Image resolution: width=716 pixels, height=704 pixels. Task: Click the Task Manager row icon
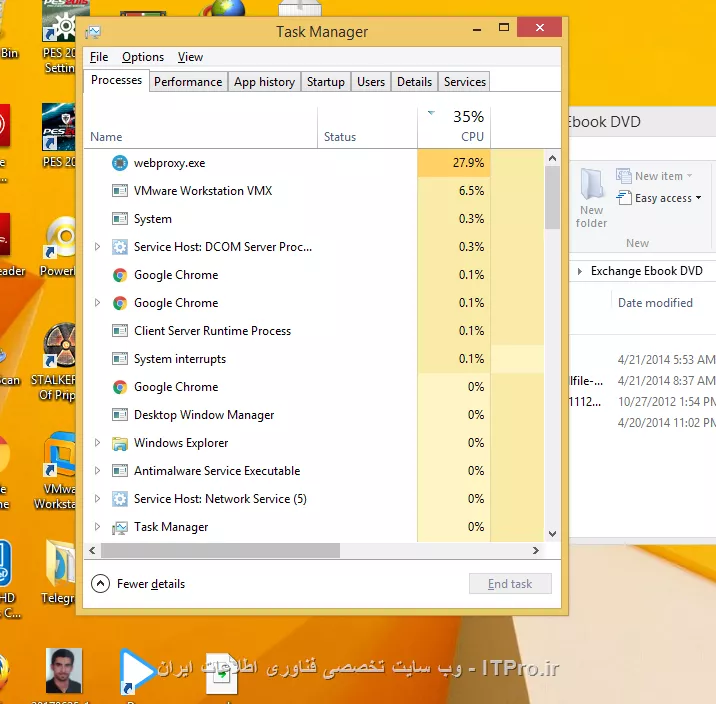[120, 527]
